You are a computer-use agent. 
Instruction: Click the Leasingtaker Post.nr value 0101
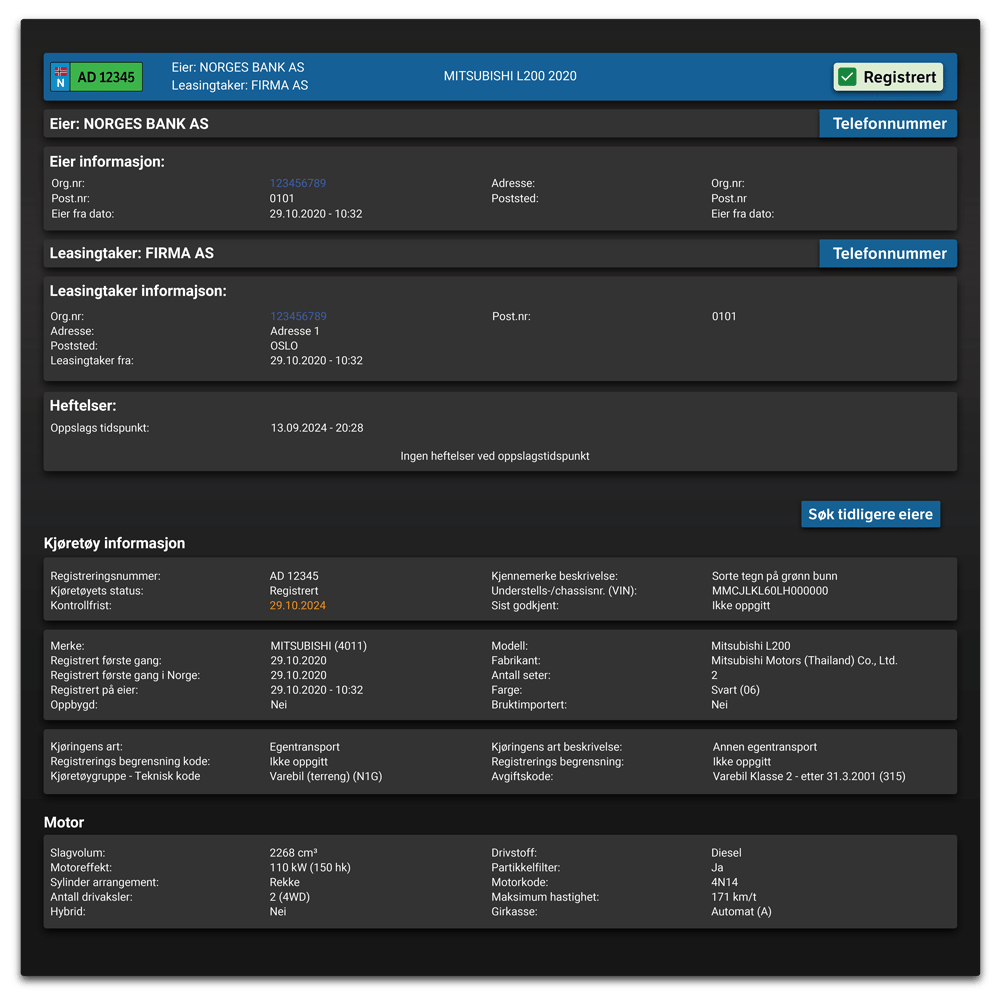click(724, 316)
